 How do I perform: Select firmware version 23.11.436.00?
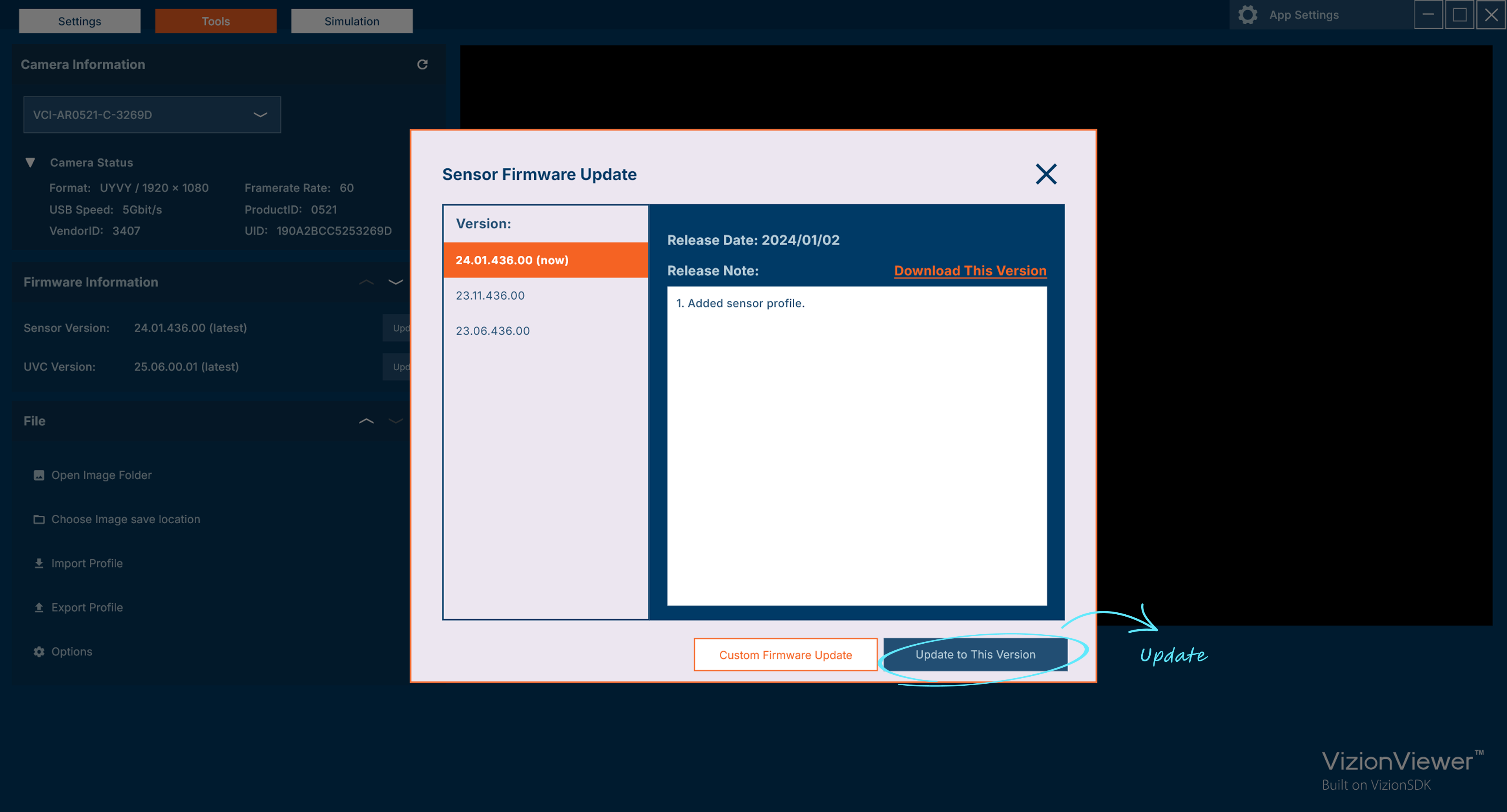coord(490,295)
